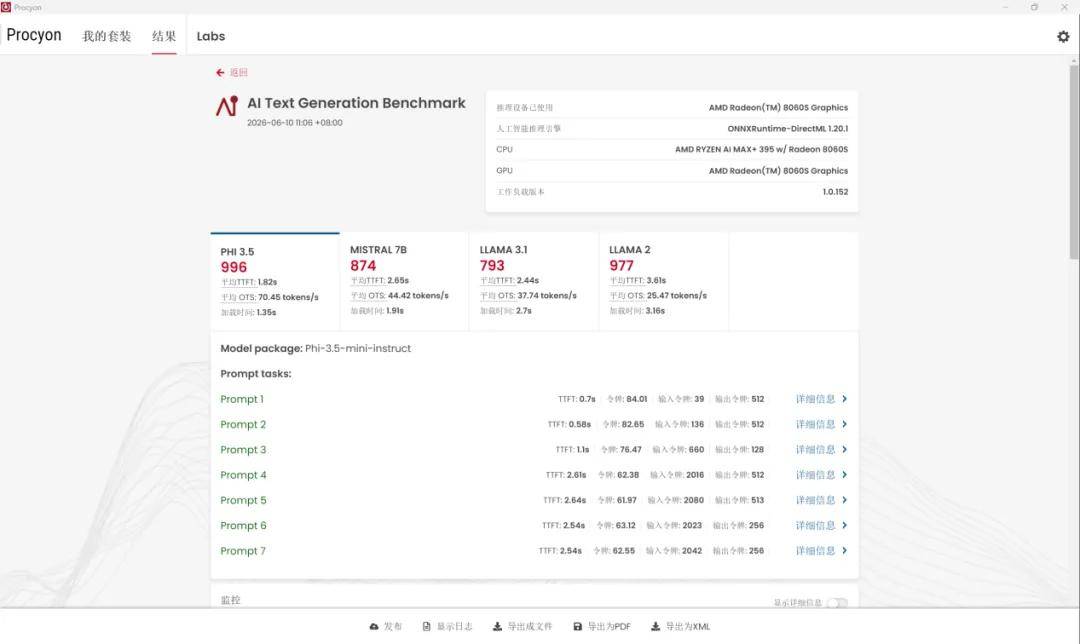Click 'ONNXRuntime-DirectML 1.20.1' engine value

pyautogui.click(x=788, y=128)
